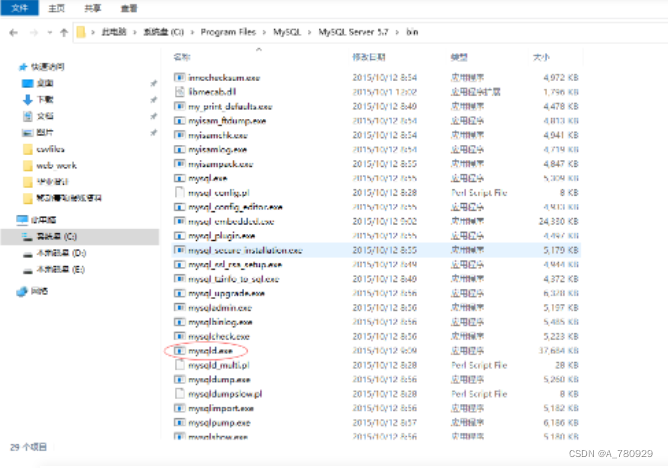Screen dimensions: 668x468
Task: Select the (E:) drive in the sidebar
Action: tap(60, 270)
